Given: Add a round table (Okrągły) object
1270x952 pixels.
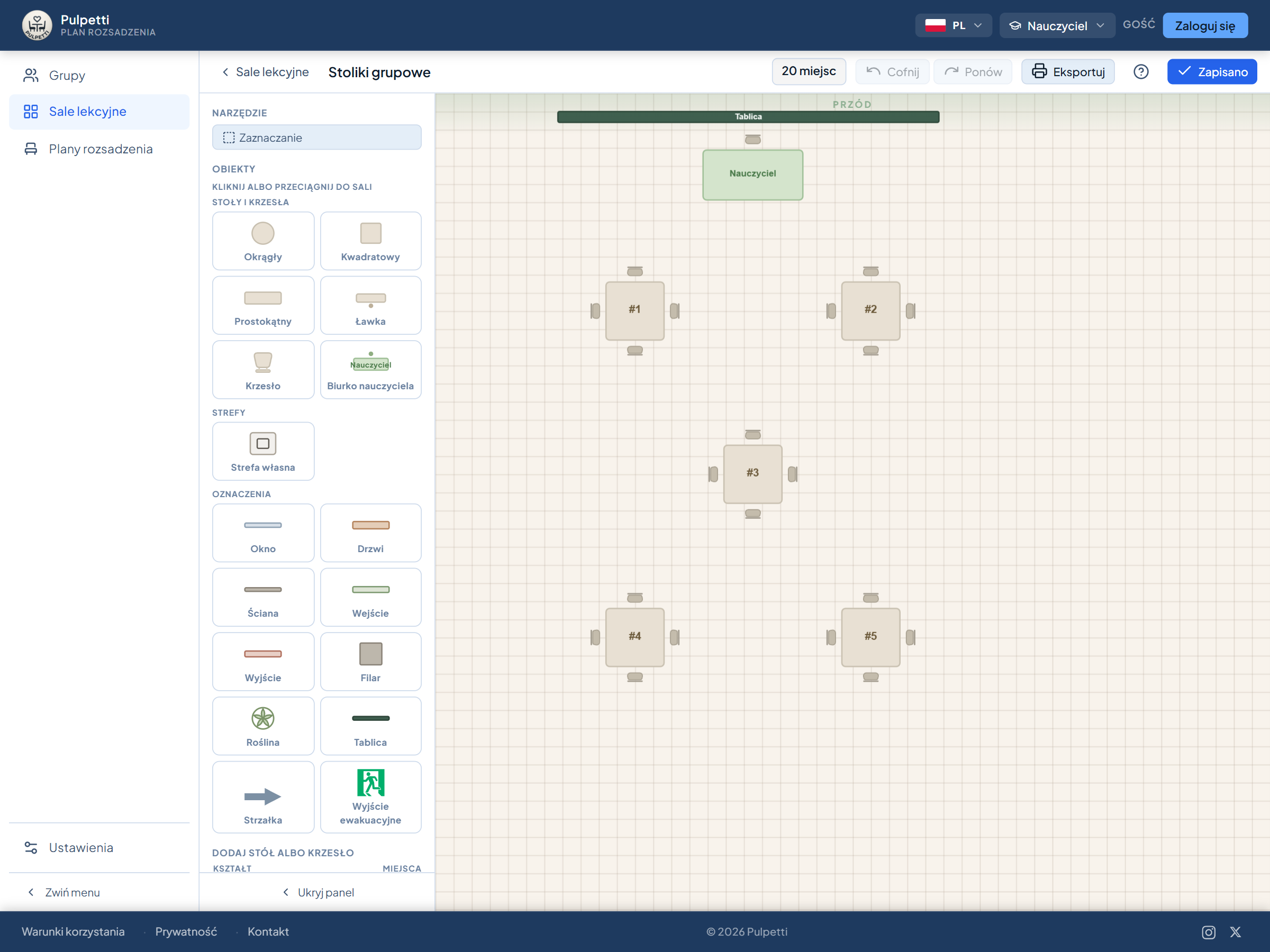Looking at the screenshot, I should 263,241.
